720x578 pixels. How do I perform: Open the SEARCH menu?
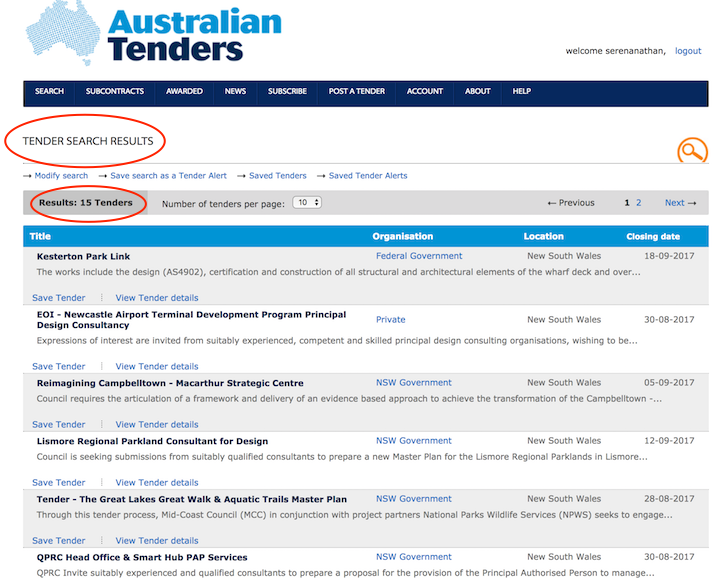point(50,91)
